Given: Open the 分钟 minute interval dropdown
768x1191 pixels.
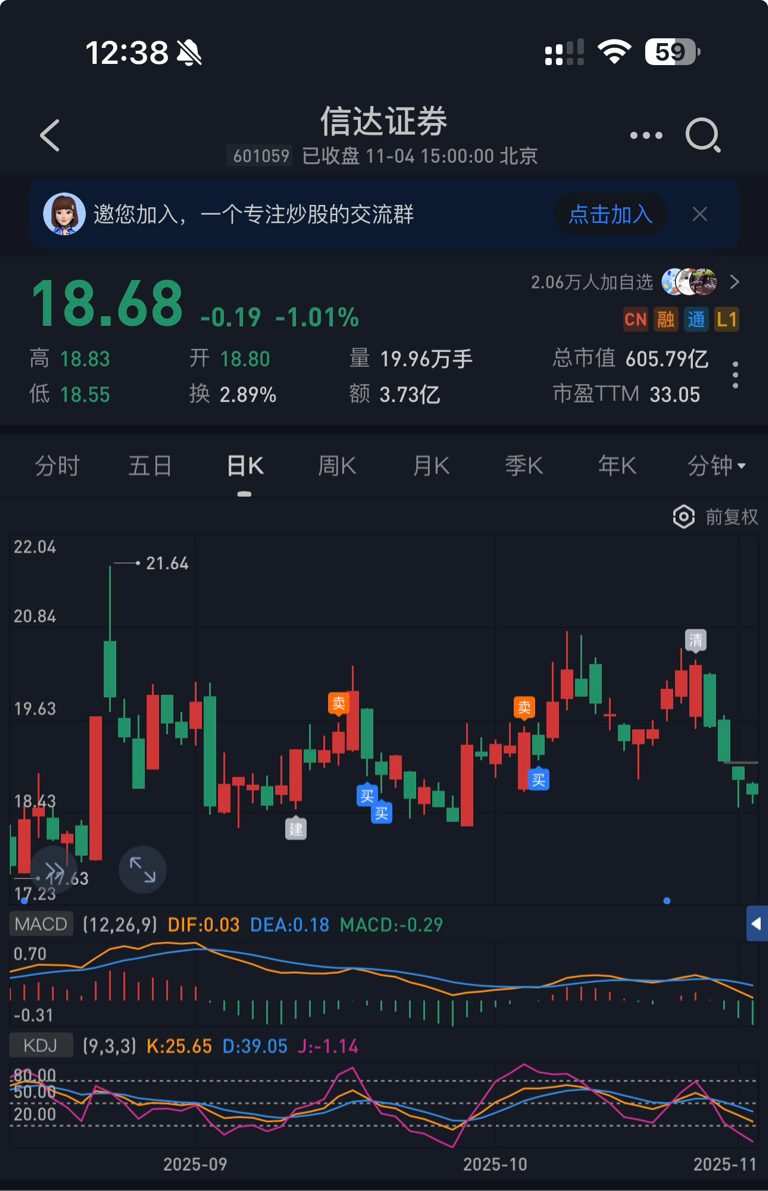Looking at the screenshot, I should point(716,466).
